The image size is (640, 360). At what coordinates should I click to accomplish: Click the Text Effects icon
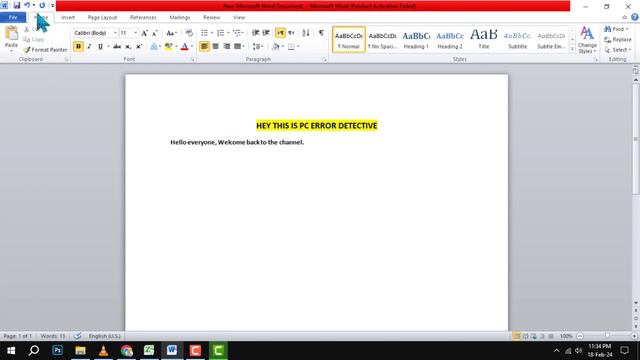point(153,47)
